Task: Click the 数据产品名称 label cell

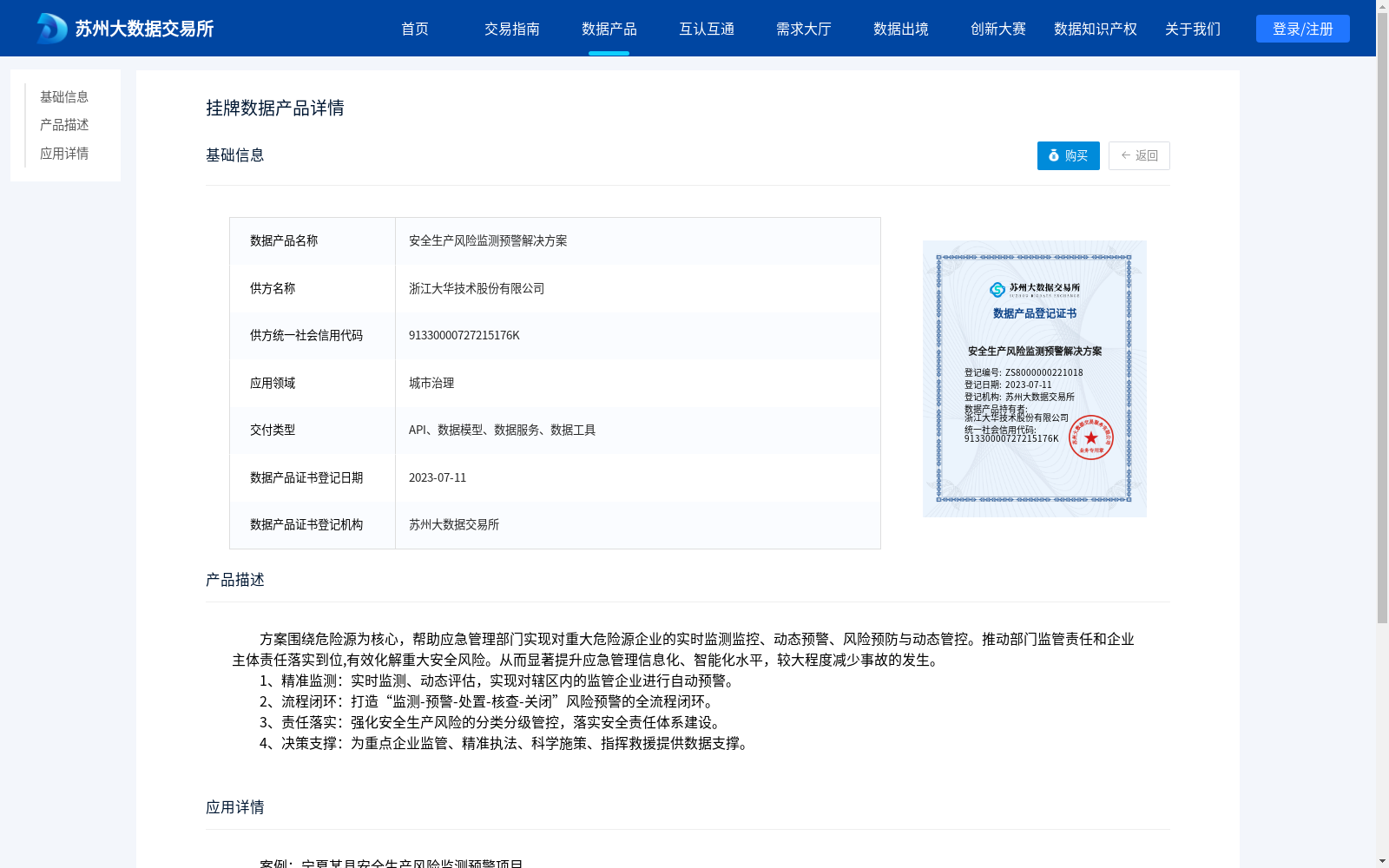Action: (313, 240)
